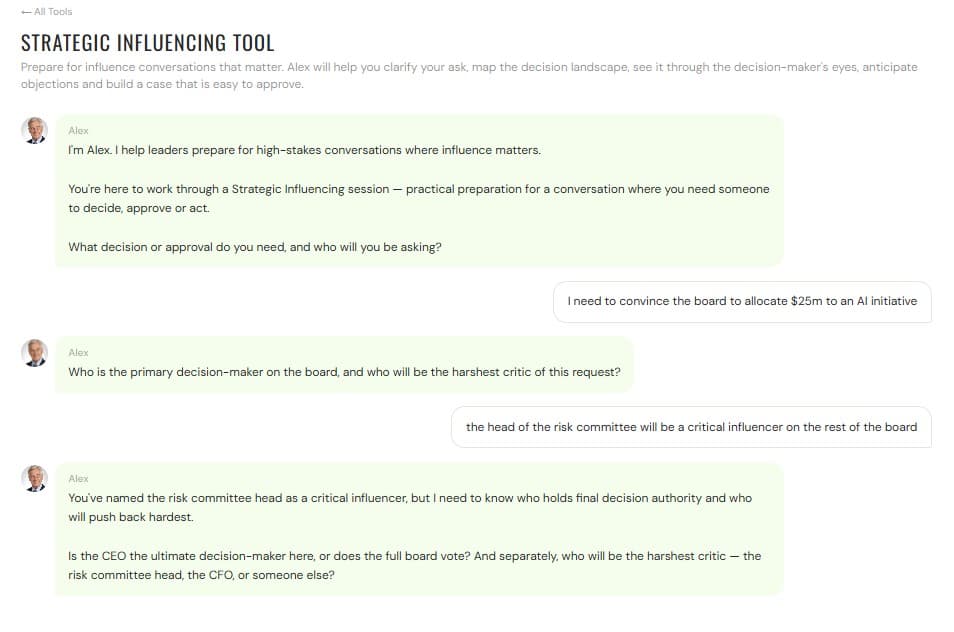Click Alex's avatar beside the CEO question message

click(35, 479)
